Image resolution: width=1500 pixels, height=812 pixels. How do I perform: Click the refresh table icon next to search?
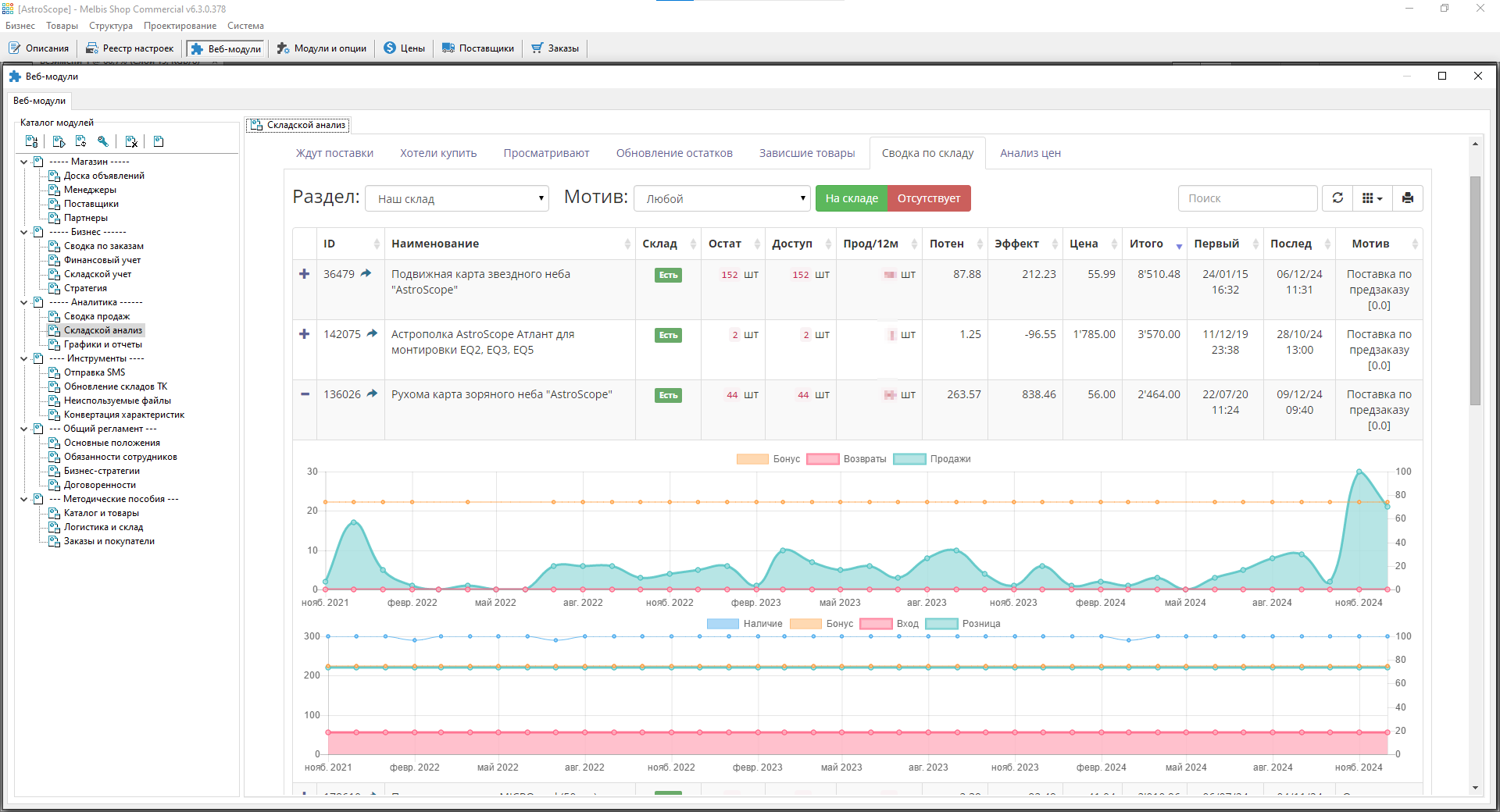pos(1337,198)
